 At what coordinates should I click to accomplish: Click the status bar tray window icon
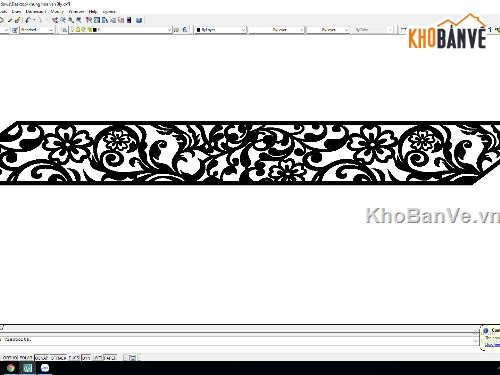pyautogui.click(x=133, y=358)
